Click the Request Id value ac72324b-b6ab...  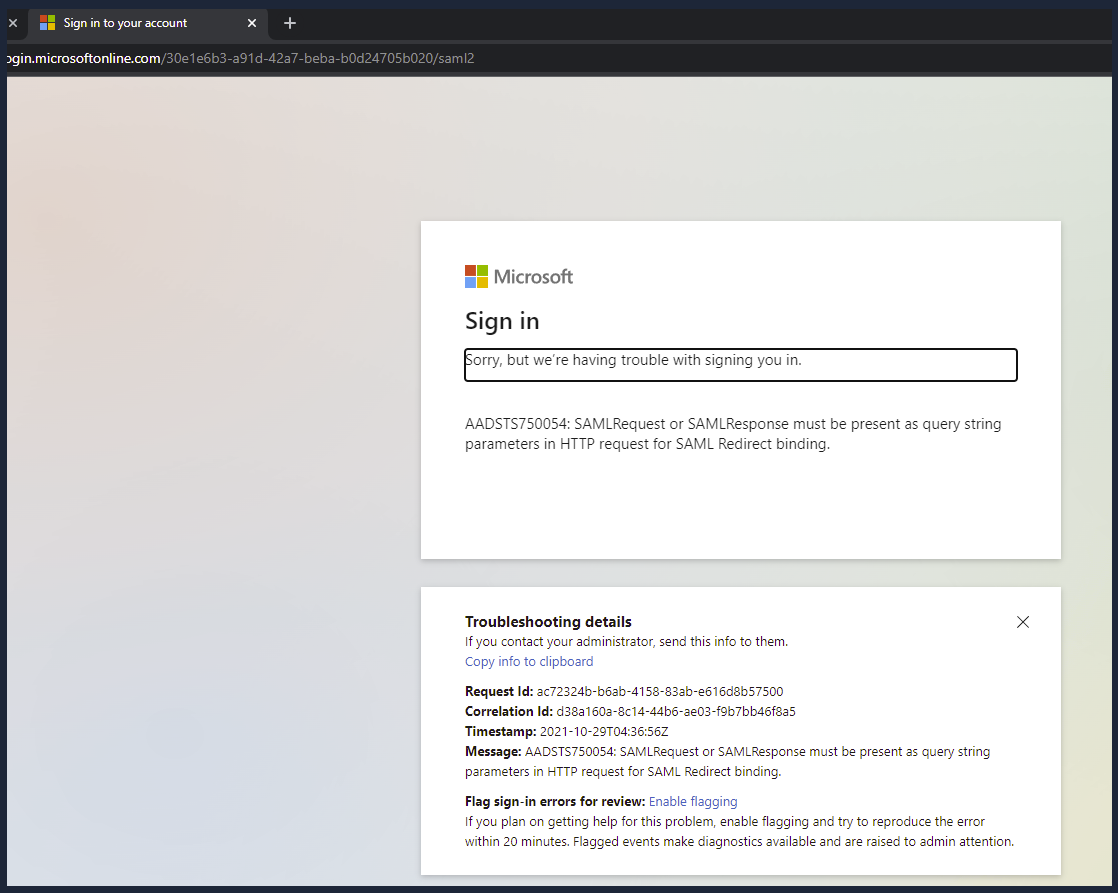[x=660, y=691]
